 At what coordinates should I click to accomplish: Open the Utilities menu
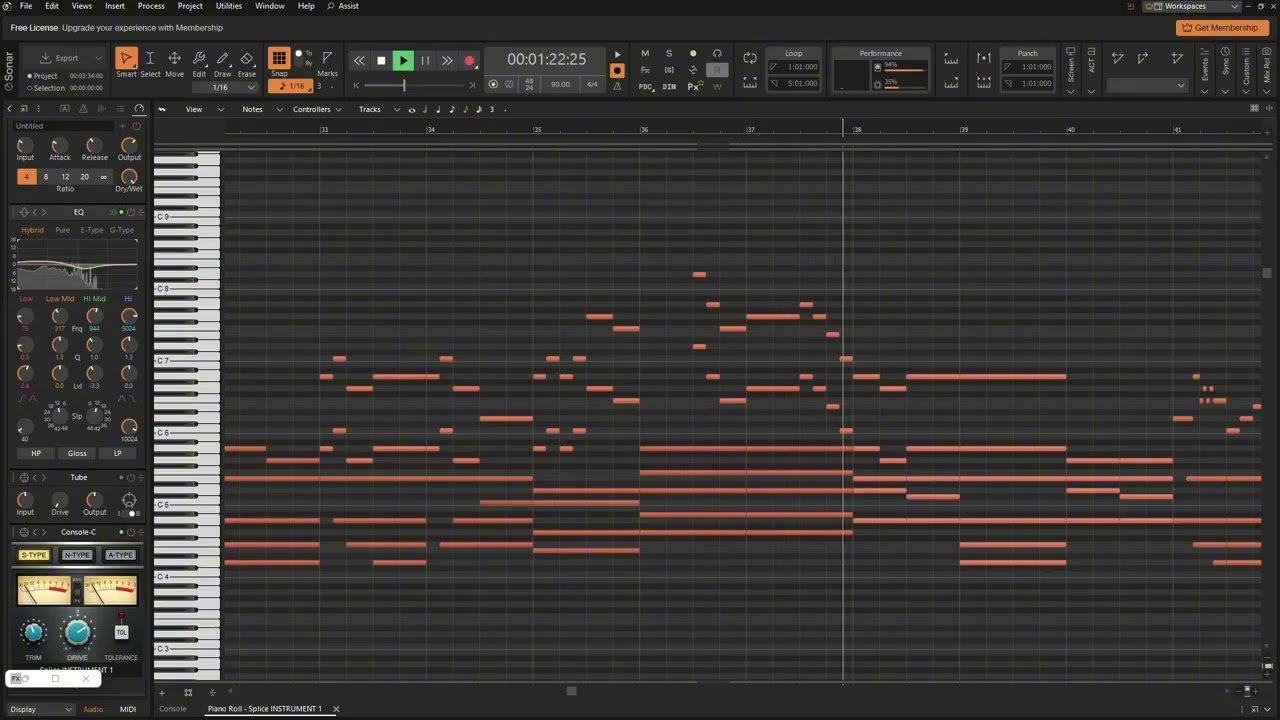click(x=229, y=6)
